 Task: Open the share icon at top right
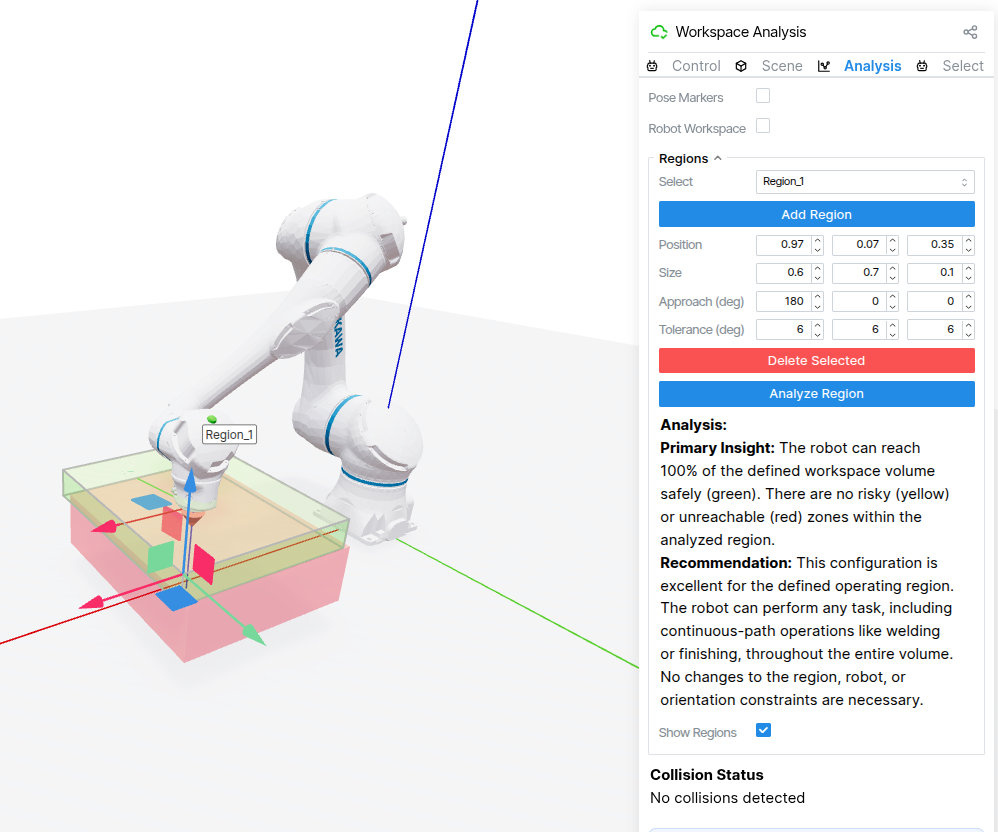969,31
